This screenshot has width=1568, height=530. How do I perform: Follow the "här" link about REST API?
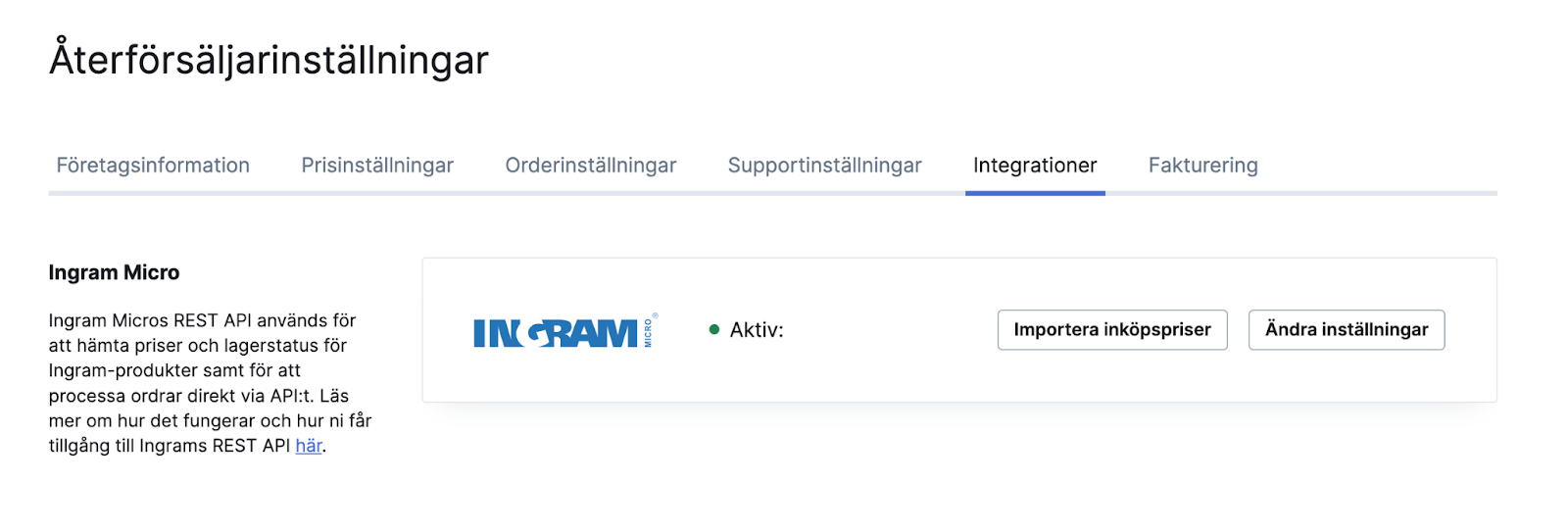coord(309,446)
